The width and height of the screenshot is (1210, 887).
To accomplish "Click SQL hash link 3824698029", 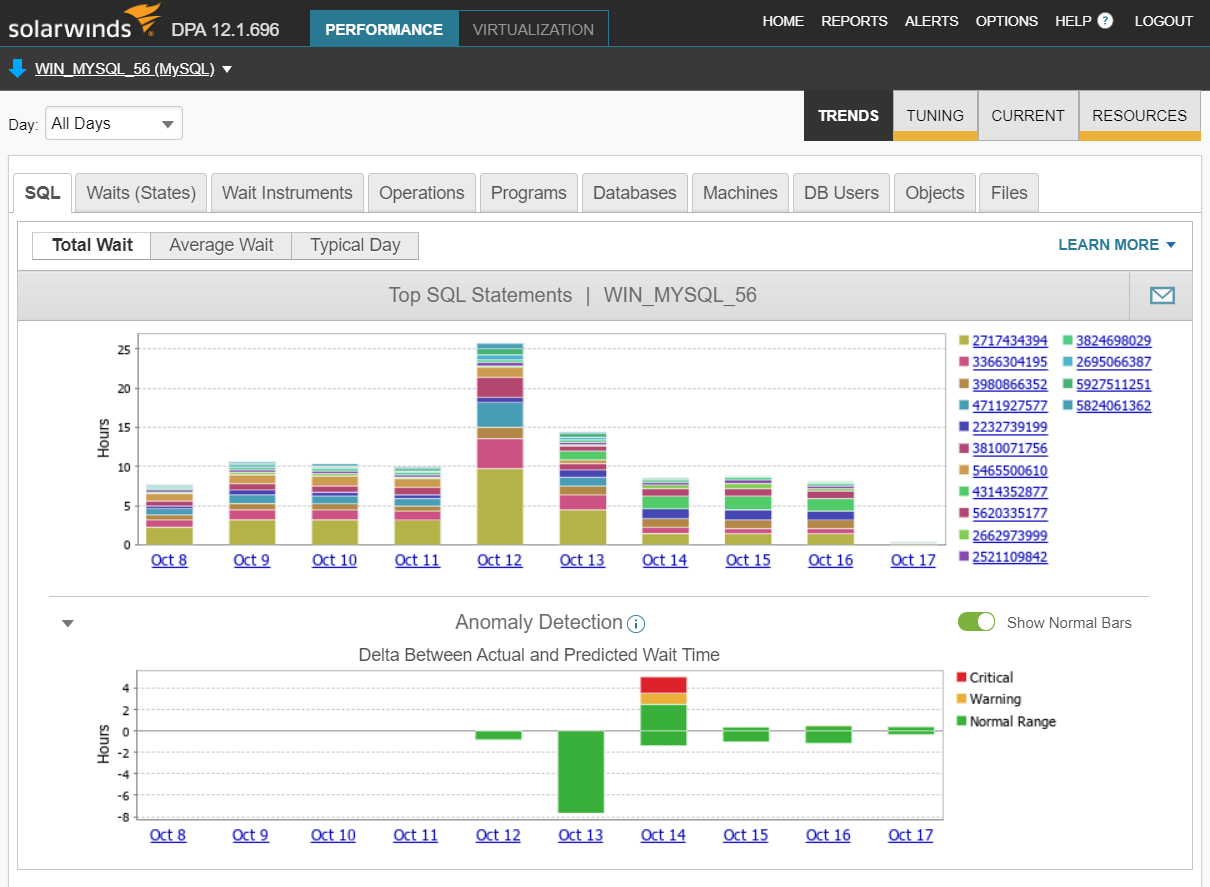I will coord(1114,341).
